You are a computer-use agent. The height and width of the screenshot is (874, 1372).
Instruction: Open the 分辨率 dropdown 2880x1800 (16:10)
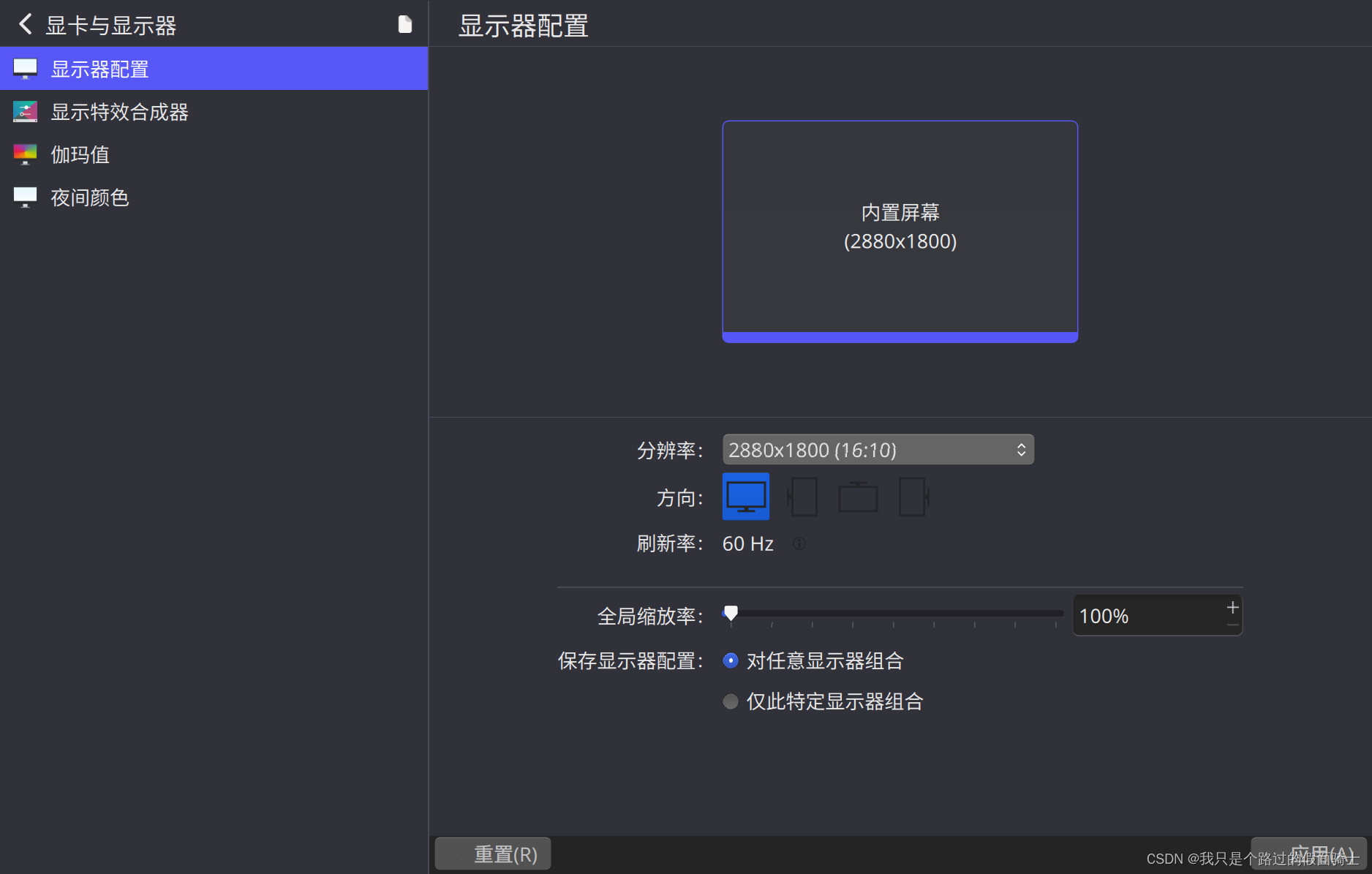coord(878,450)
